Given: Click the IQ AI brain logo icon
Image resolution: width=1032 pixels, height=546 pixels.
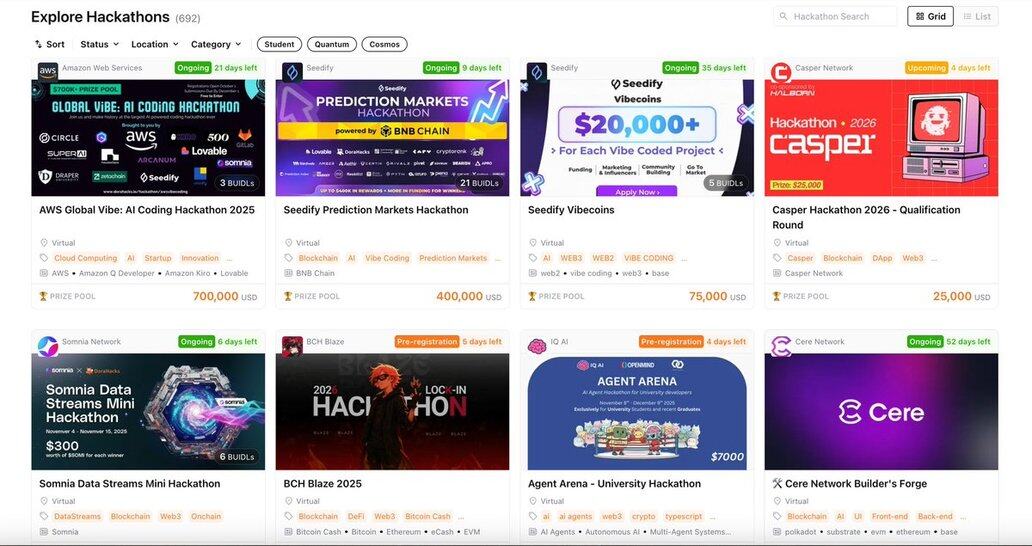Looking at the screenshot, I should click(x=537, y=346).
